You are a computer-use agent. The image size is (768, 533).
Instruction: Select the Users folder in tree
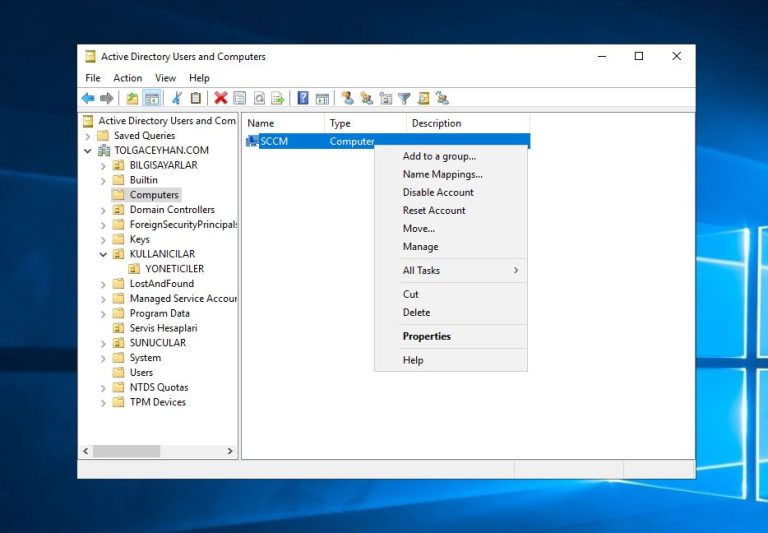[141, 373]
